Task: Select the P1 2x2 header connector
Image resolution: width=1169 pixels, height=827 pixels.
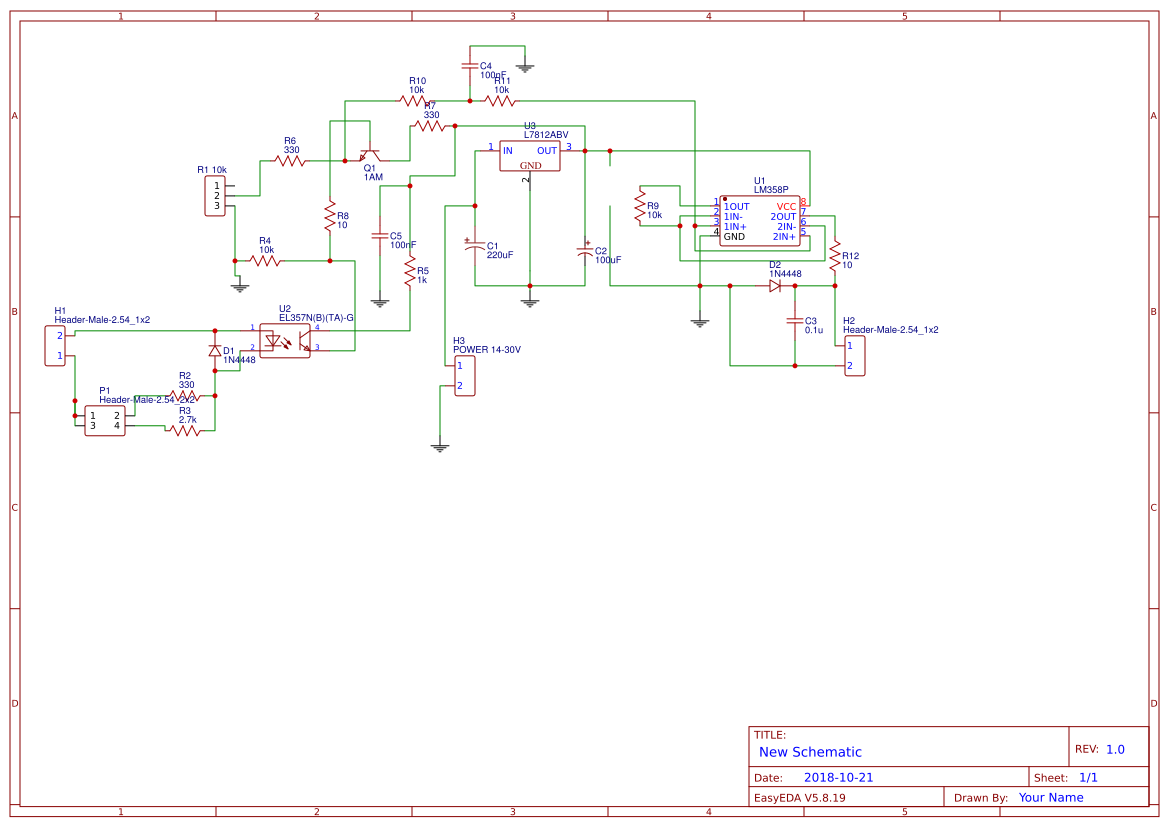Action: click(105, 421)
